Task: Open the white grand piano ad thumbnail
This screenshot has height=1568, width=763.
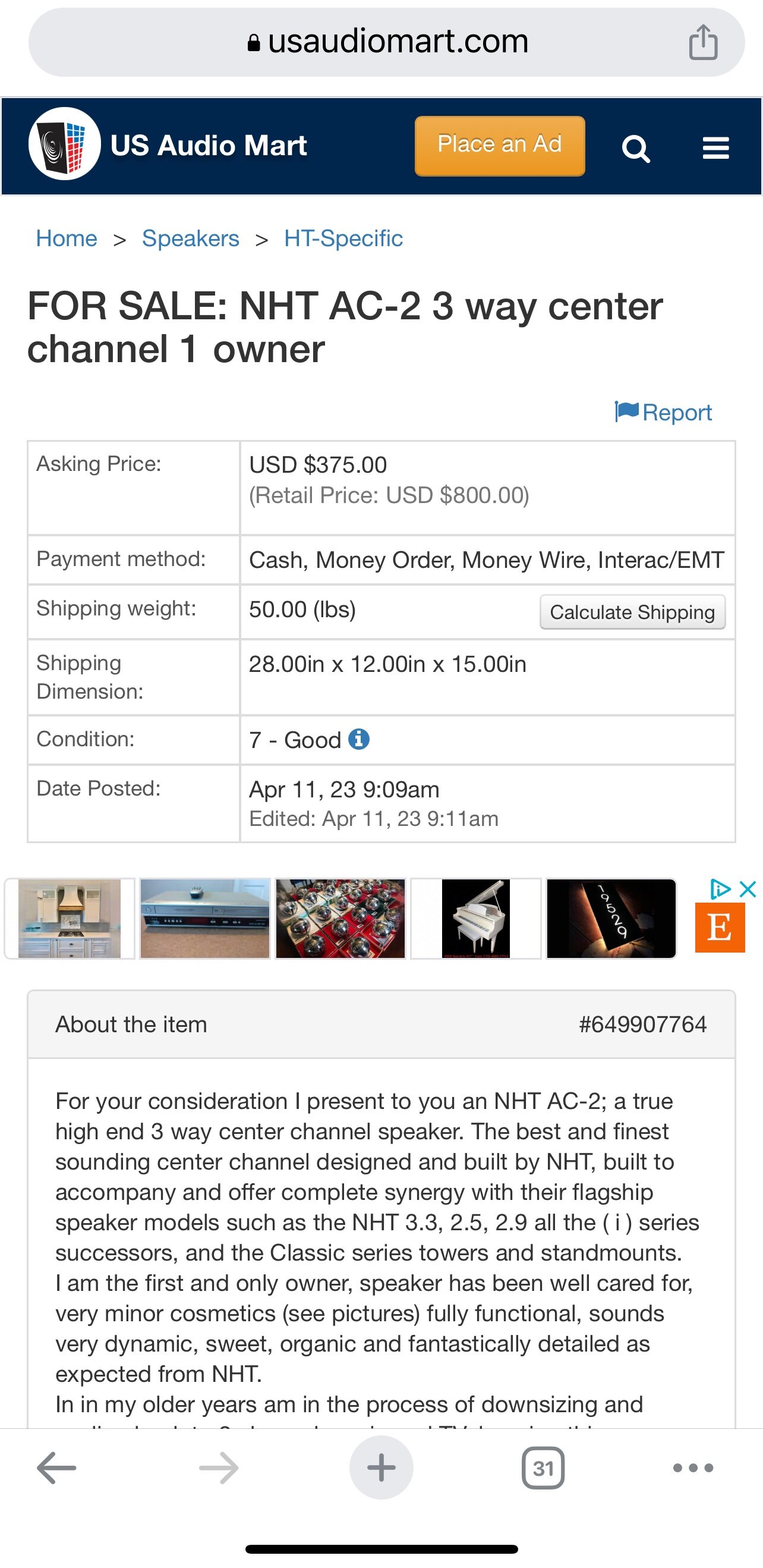Action: [476, 919]
